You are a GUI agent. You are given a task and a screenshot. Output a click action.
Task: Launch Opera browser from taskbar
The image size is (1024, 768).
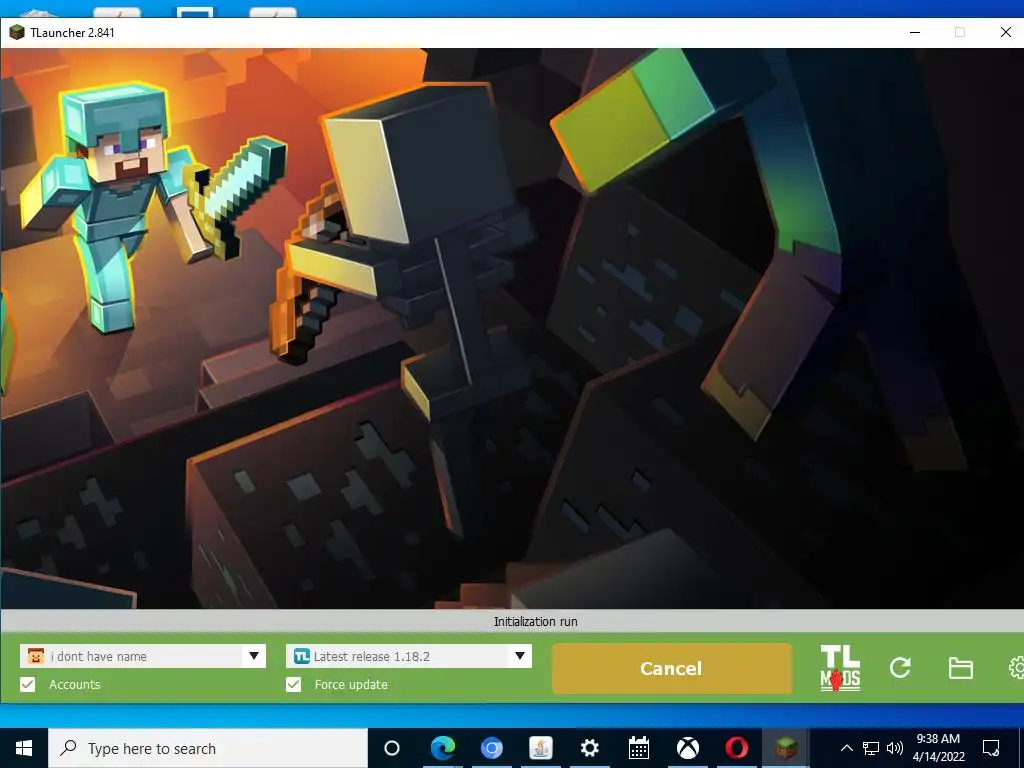[x=737, y=748]
